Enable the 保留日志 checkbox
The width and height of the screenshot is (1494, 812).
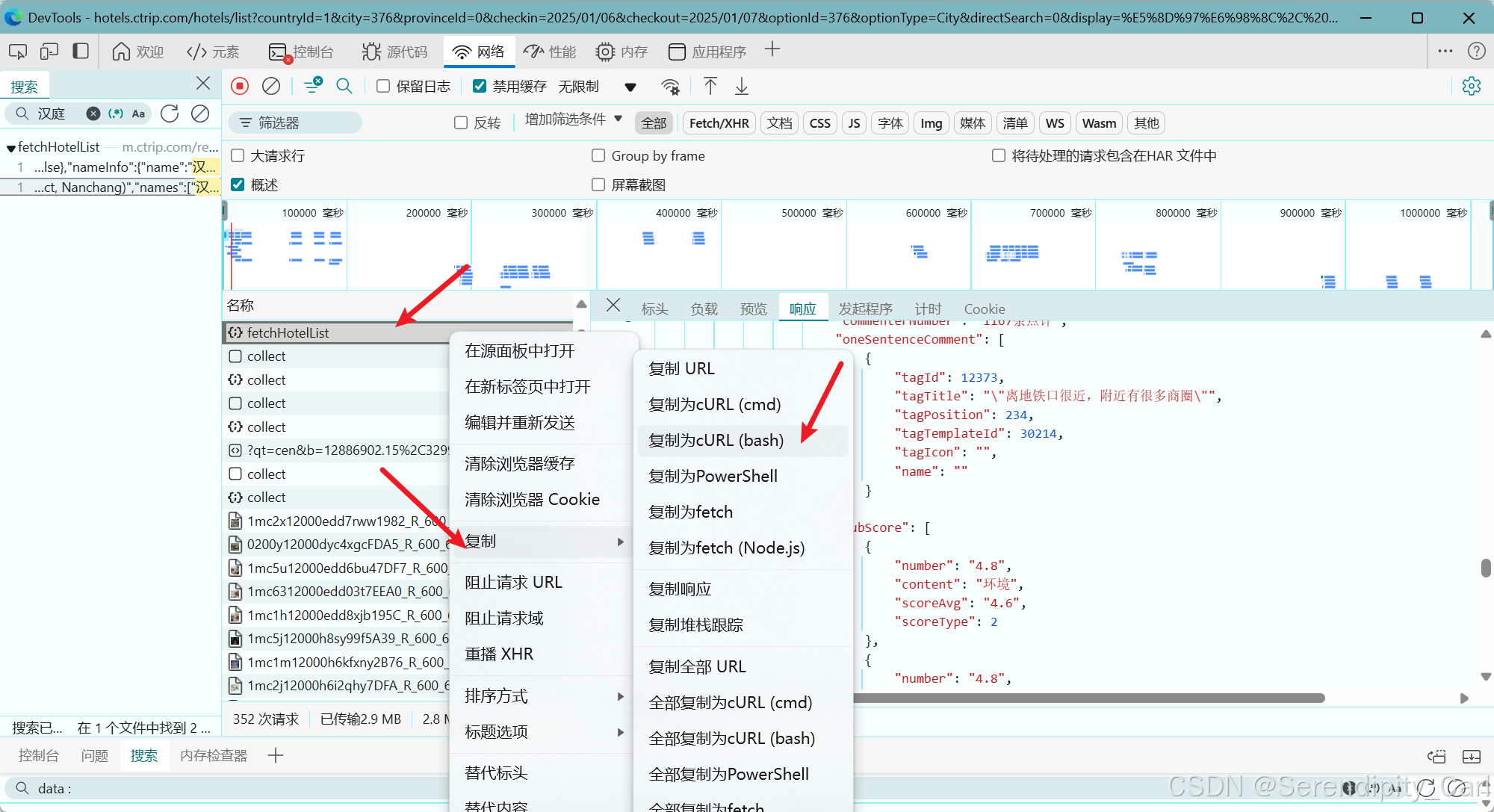(383, 87)
